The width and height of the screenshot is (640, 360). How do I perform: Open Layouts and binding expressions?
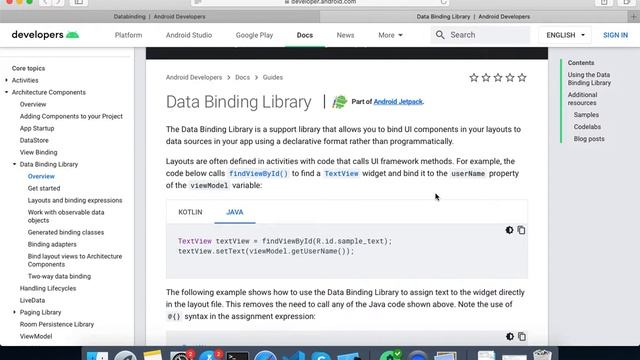pos(75,200)
